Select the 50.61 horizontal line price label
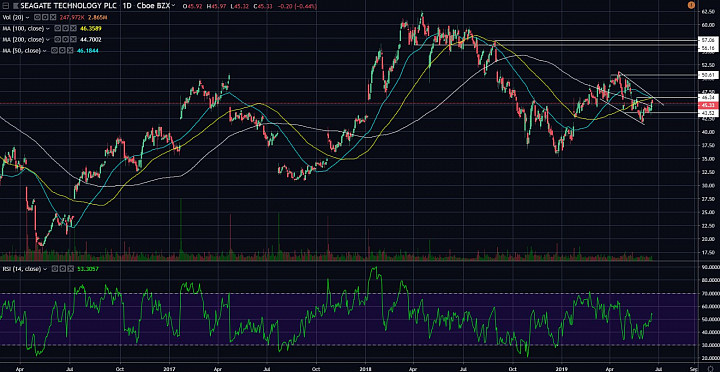 pyautogui.click(x=707, y=75)
